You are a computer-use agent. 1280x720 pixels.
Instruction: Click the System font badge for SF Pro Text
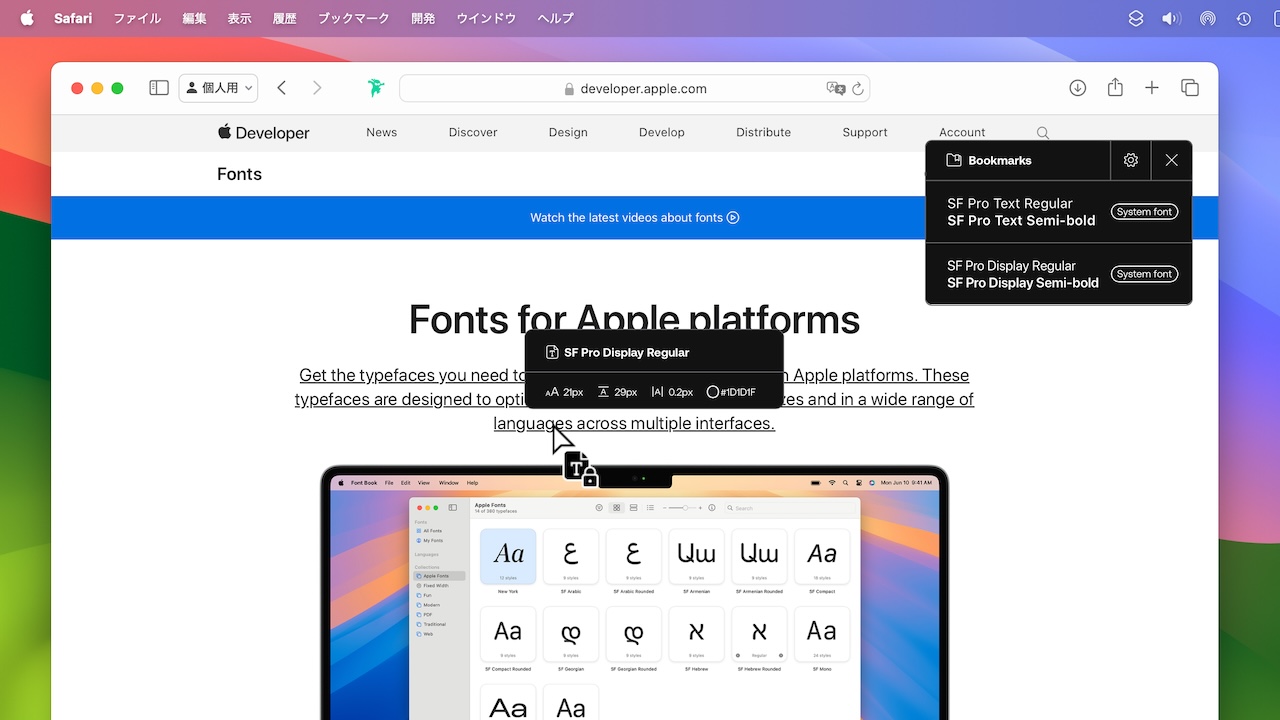pyautogui.click(x=1145, y=212)
